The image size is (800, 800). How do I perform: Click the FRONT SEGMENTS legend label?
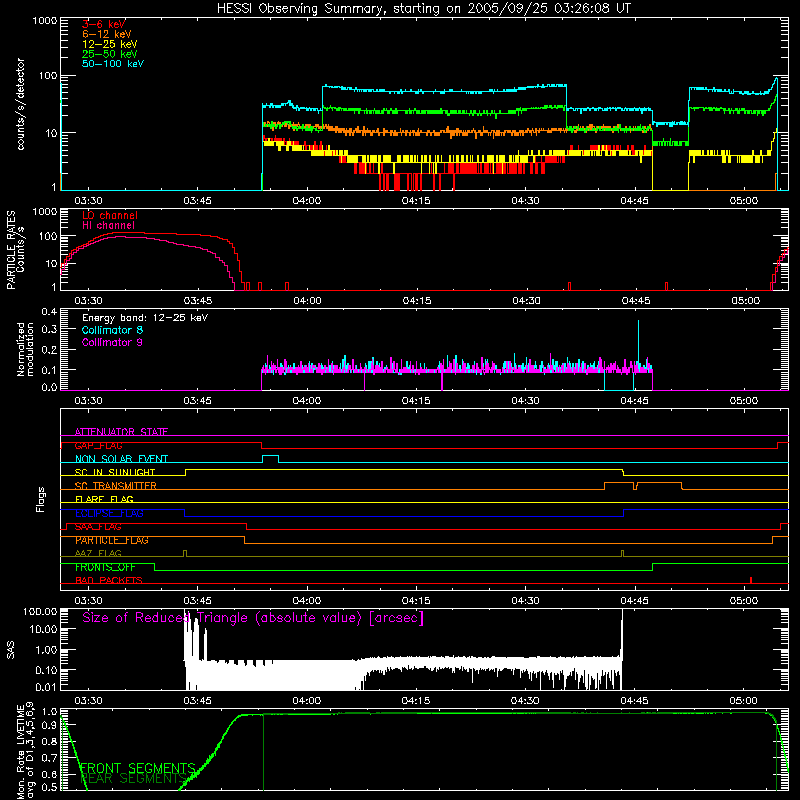[138, 768]
